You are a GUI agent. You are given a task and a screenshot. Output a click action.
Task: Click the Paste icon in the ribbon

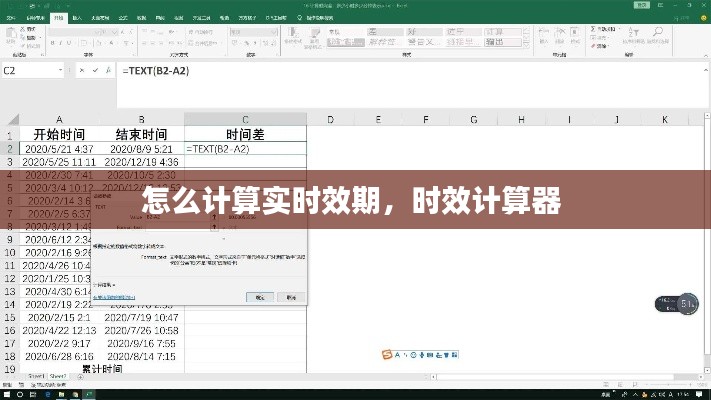[x=12, y=38]
